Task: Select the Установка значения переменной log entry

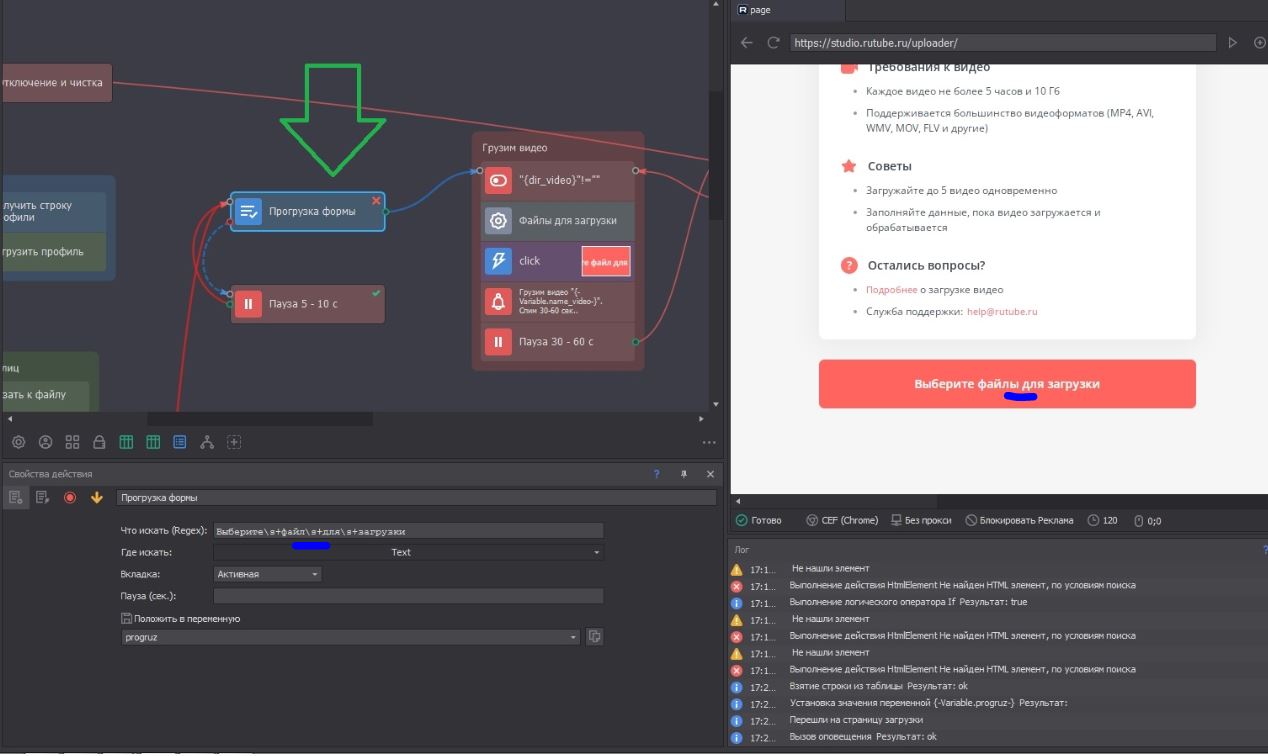Action: (998, 703)
